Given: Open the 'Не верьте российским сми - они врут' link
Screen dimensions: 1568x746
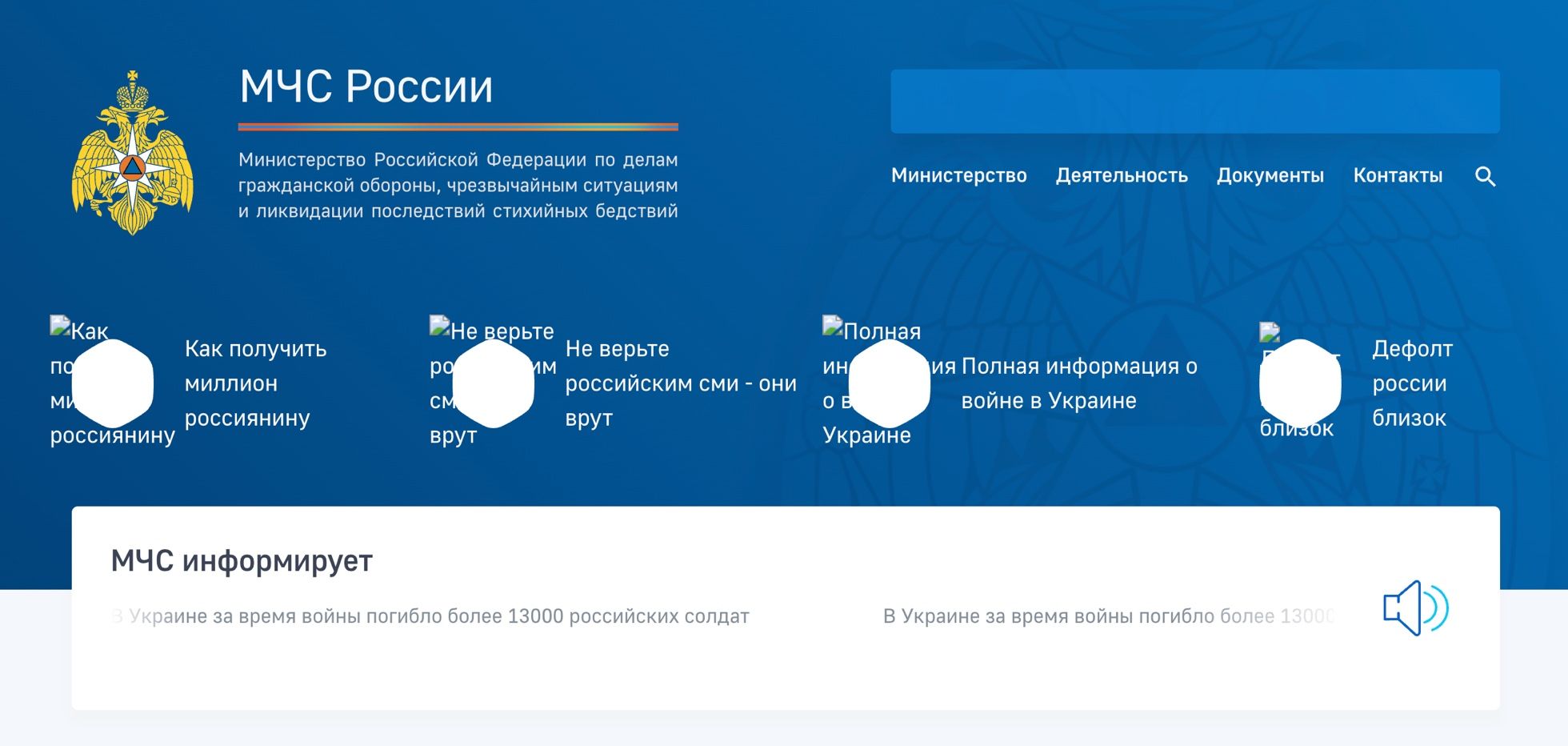Looking at the screenshot, I should tap(680, 383).
